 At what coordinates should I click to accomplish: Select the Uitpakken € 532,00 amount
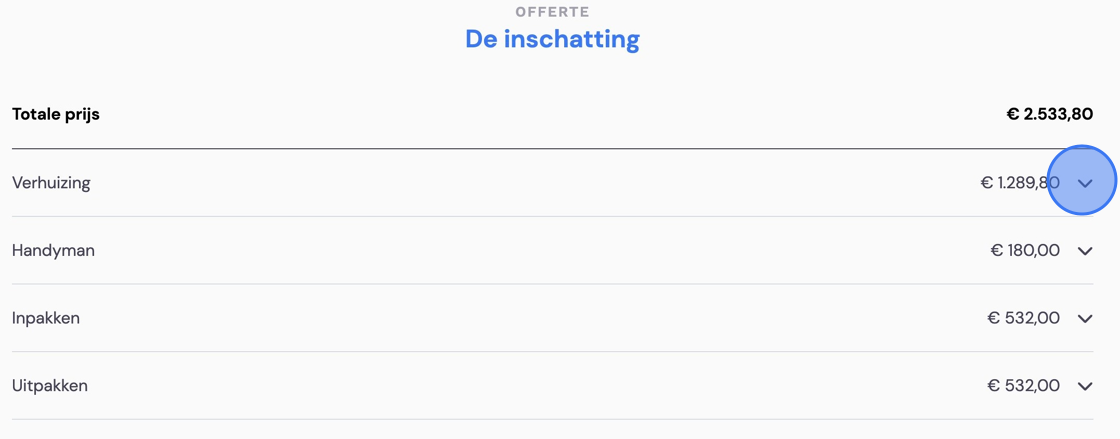click(x=1024, y=385)
